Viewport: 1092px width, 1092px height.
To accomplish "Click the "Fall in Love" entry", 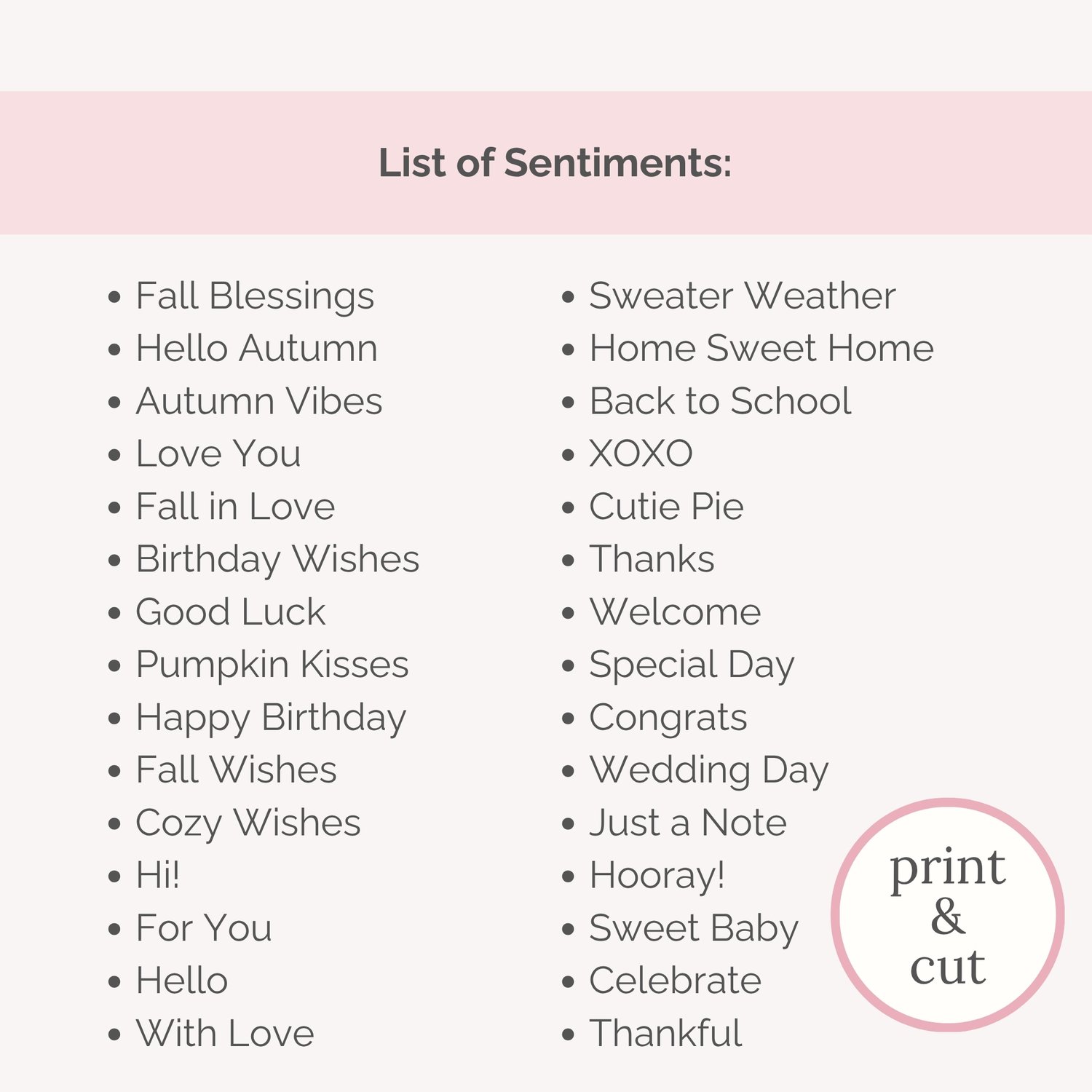I will click(x=235, y=507).
